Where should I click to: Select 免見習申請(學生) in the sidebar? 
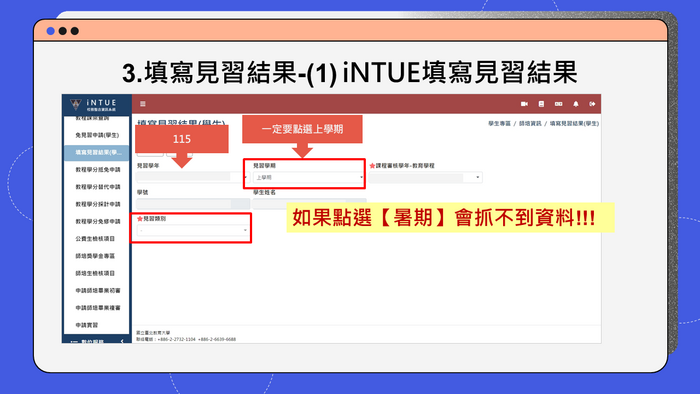point(97,135)
